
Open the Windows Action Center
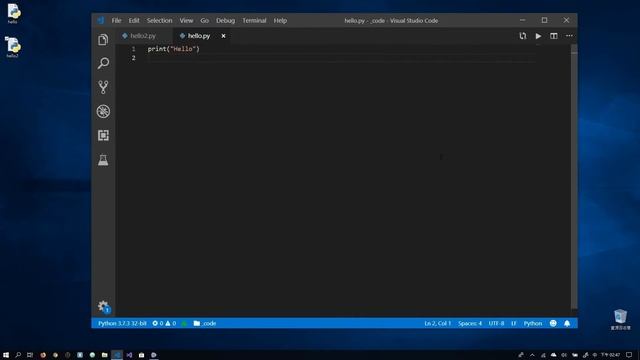(629, 355)
